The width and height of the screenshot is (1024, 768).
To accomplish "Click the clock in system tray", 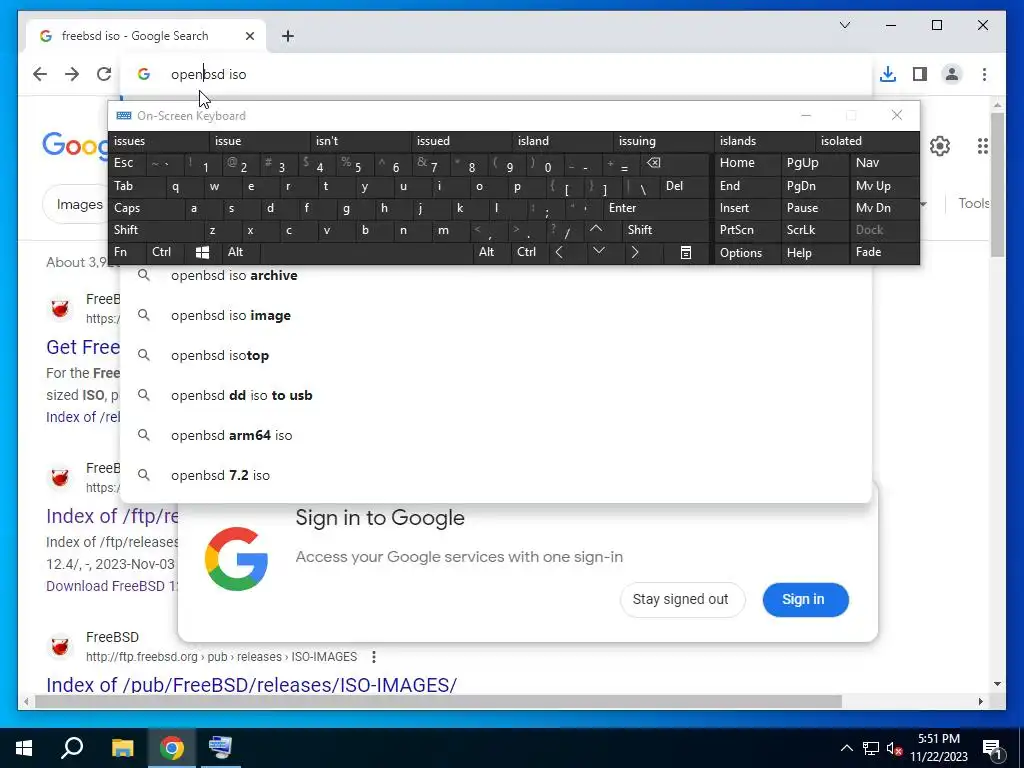I will click(x=938, y=748).
